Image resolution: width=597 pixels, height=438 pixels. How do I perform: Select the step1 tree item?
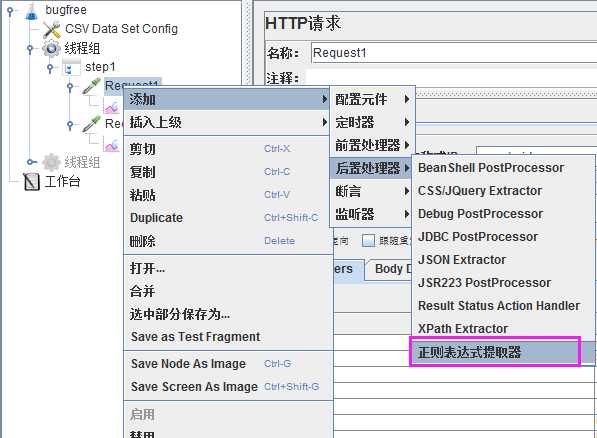coord(100,67)
